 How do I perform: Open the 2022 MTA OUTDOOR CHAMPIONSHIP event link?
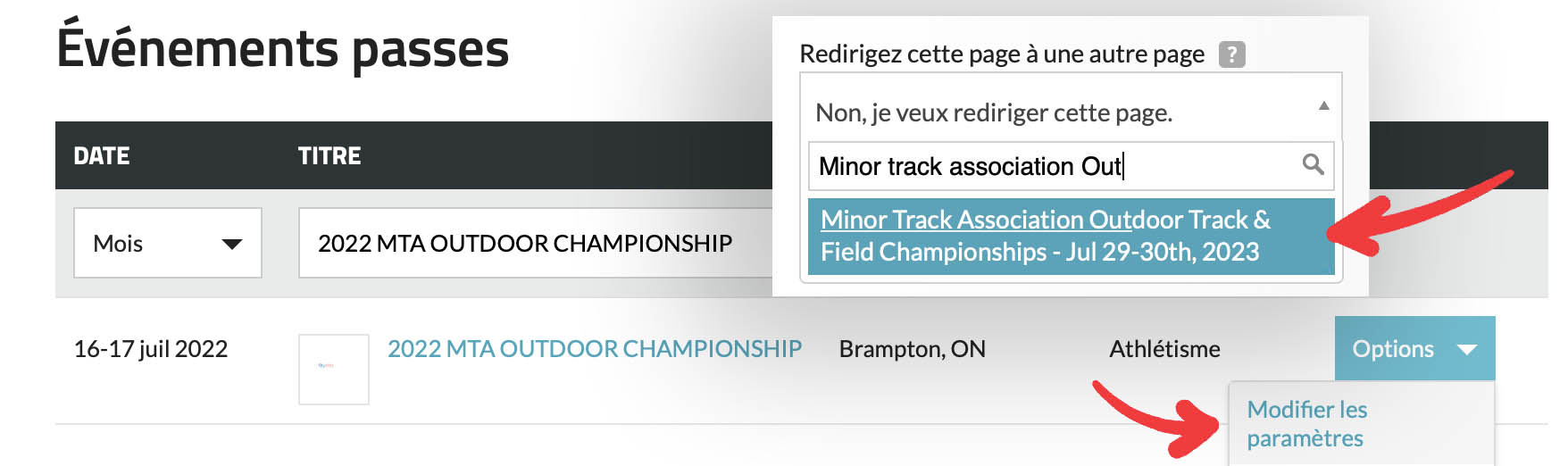click(x=594, y=348)
